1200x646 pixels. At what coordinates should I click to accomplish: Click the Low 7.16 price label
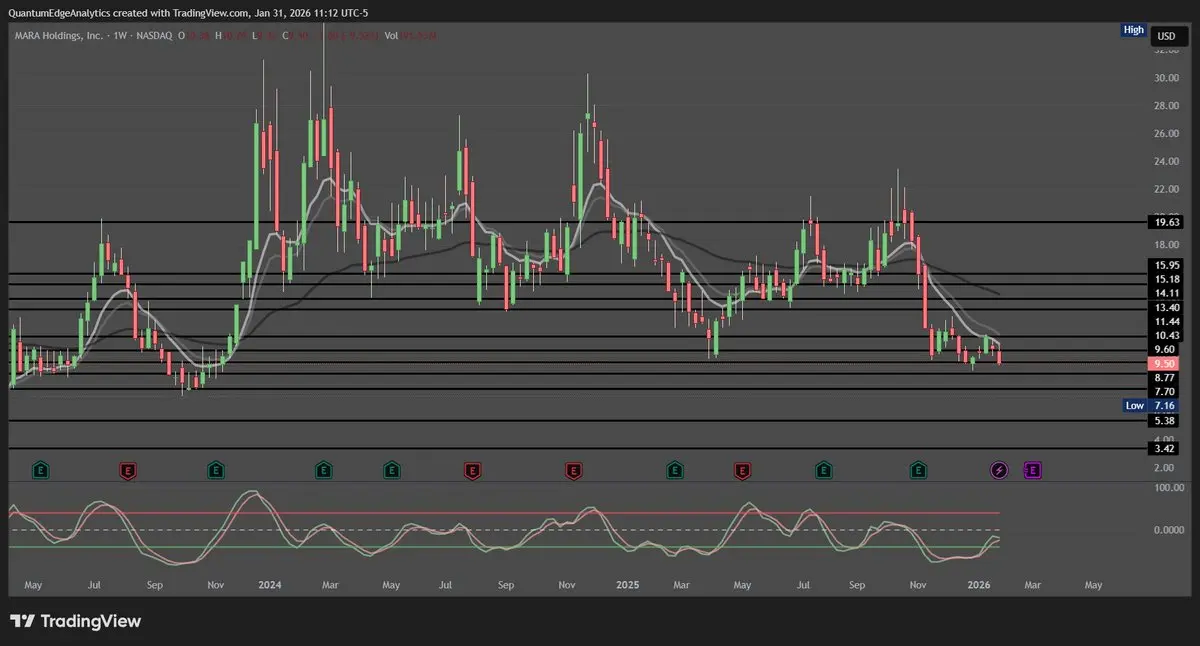pyautogui.click(x=1151, y=405)
